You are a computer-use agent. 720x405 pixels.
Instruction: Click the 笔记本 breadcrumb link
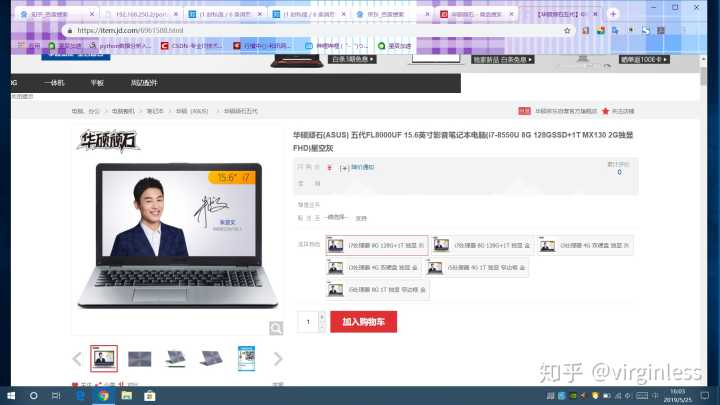155,111
